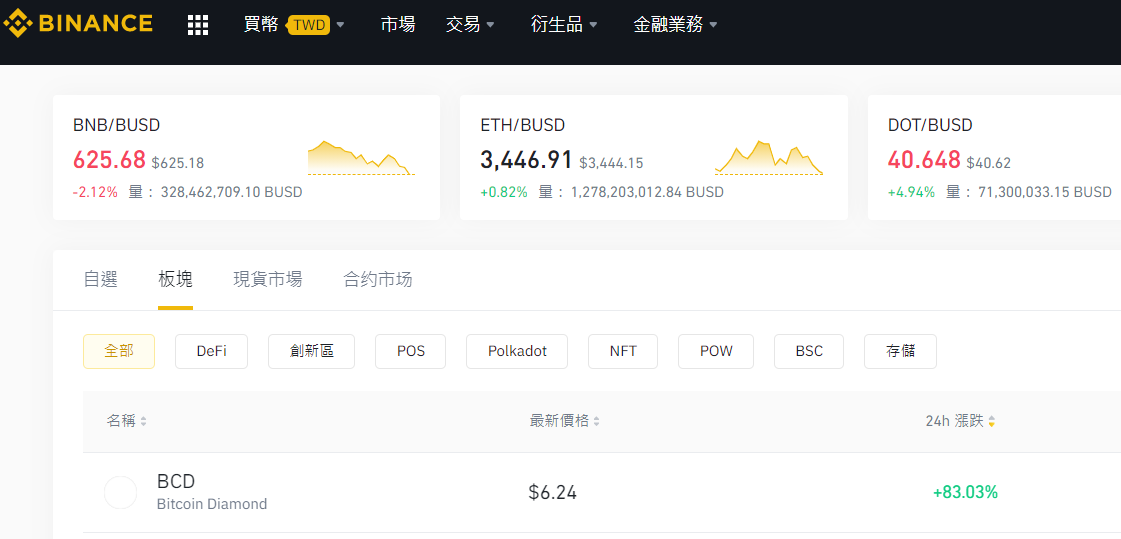Select the DeFi filter button
Image resolution: width=1121 pixels, height=539 pixels.
(212, 352)
